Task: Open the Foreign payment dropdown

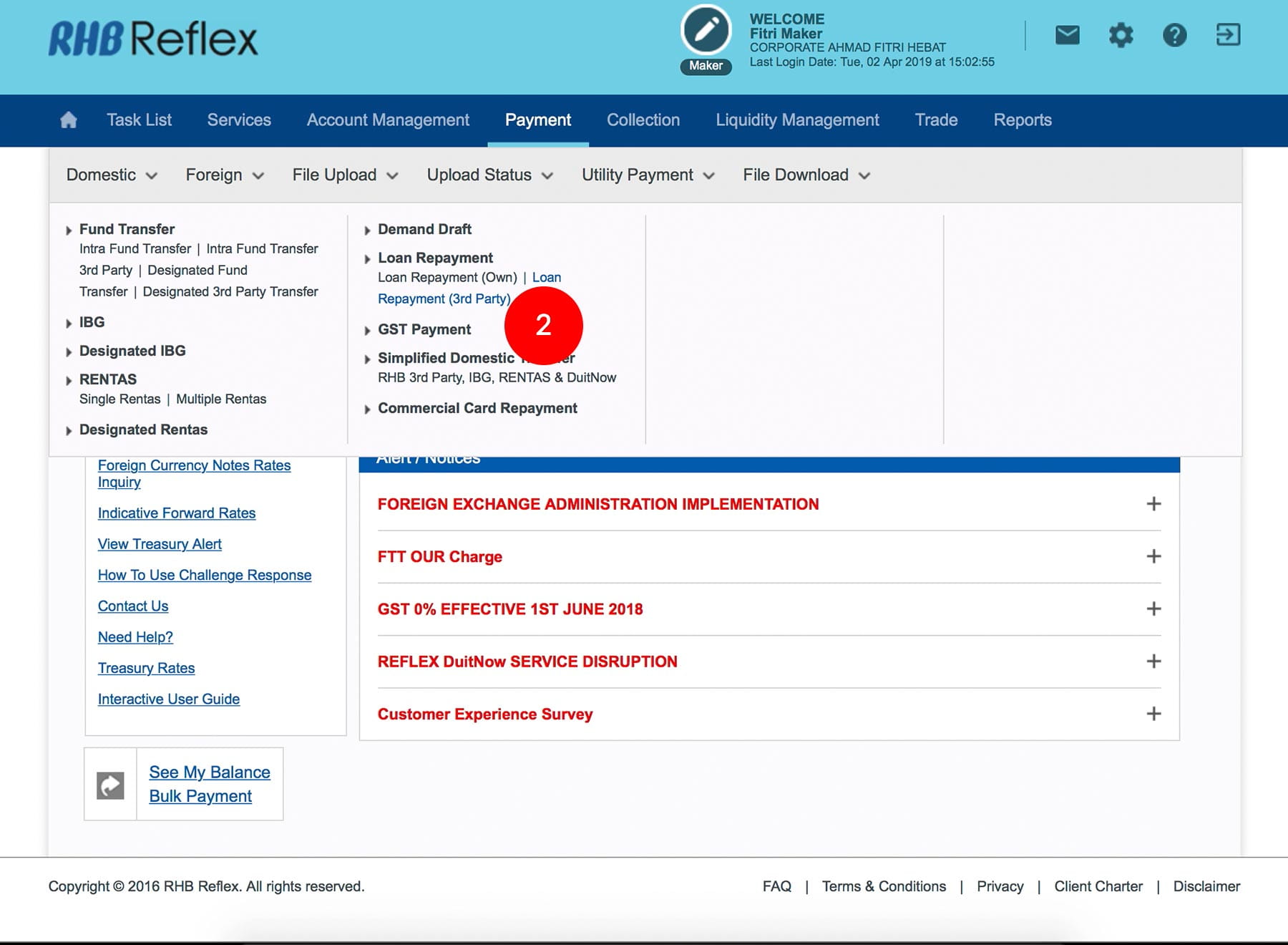Action: tap(224, 175)
